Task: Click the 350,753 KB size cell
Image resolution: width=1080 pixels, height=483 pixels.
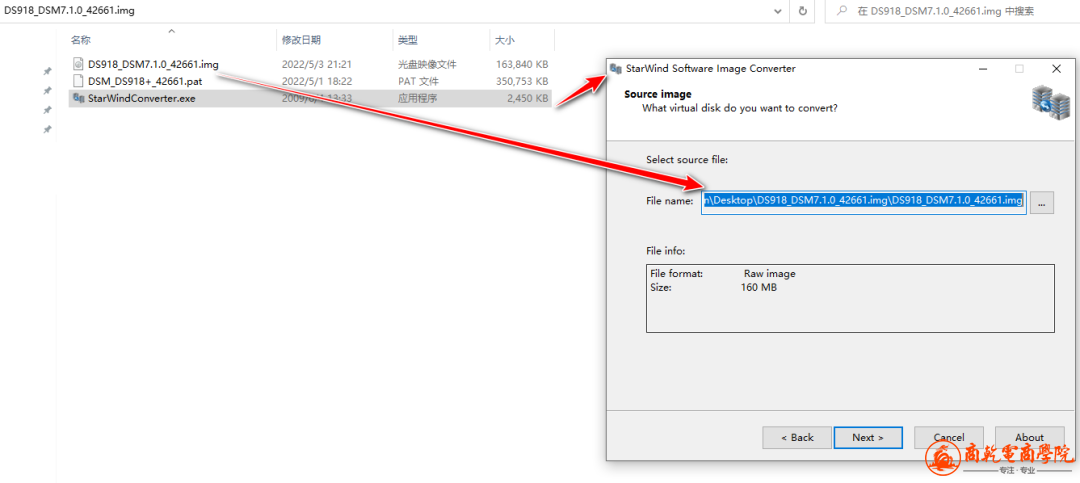Action: point(522,81)
